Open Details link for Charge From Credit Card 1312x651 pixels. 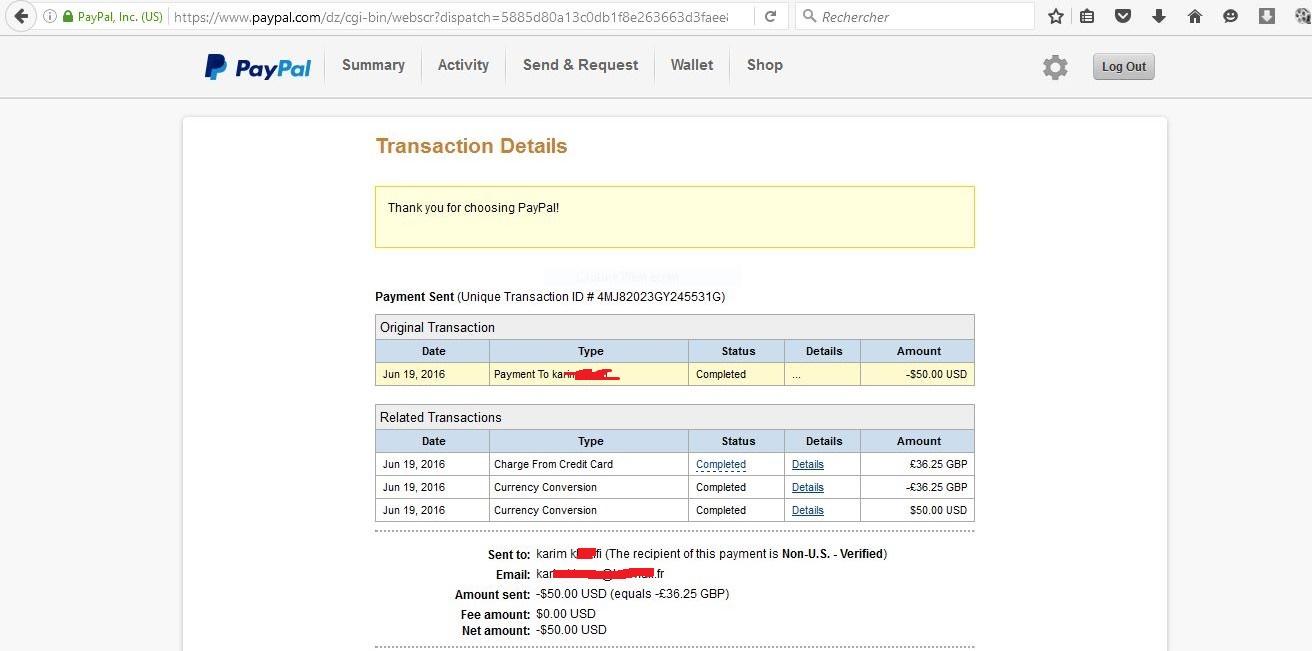pyautogui.click(x=808, y=464)
